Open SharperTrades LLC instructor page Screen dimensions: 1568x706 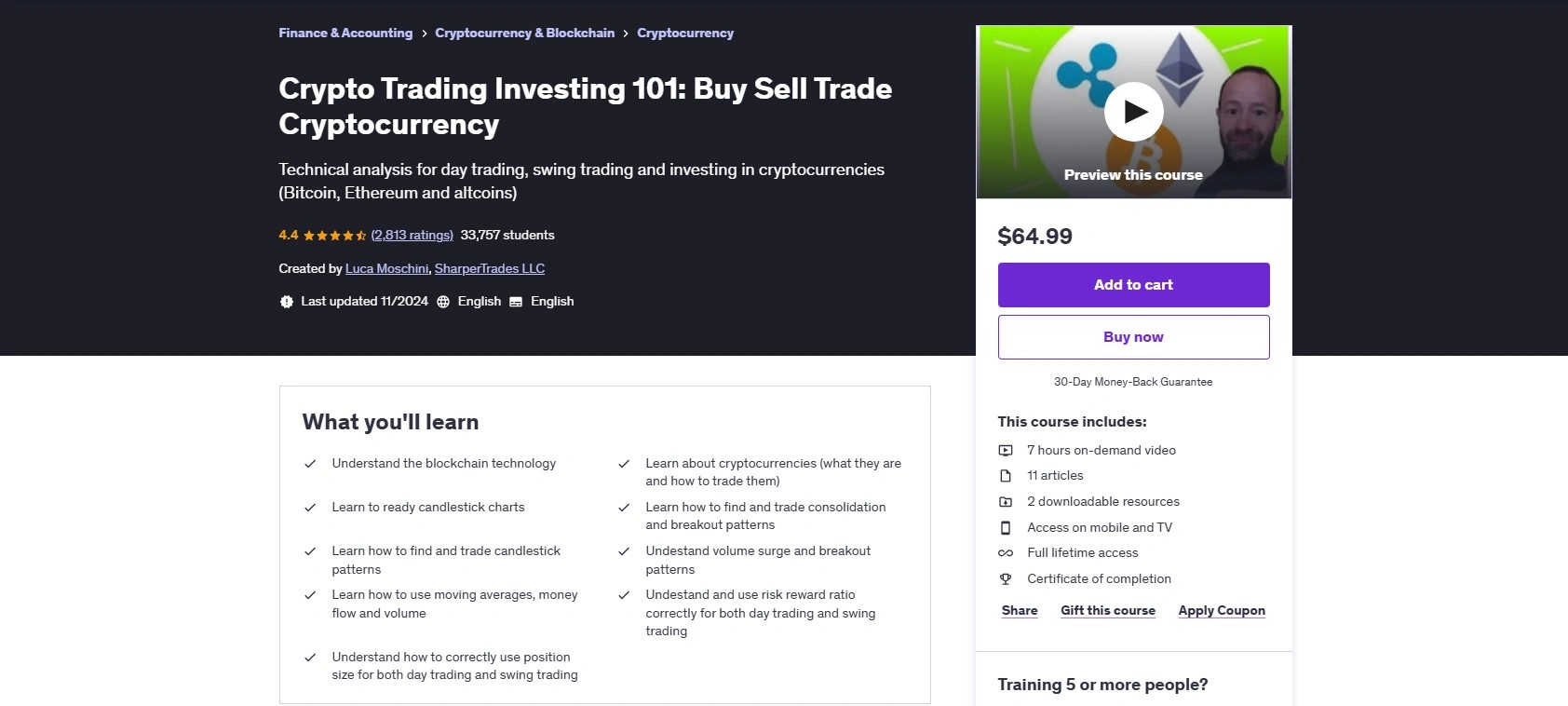pos(490,269)
